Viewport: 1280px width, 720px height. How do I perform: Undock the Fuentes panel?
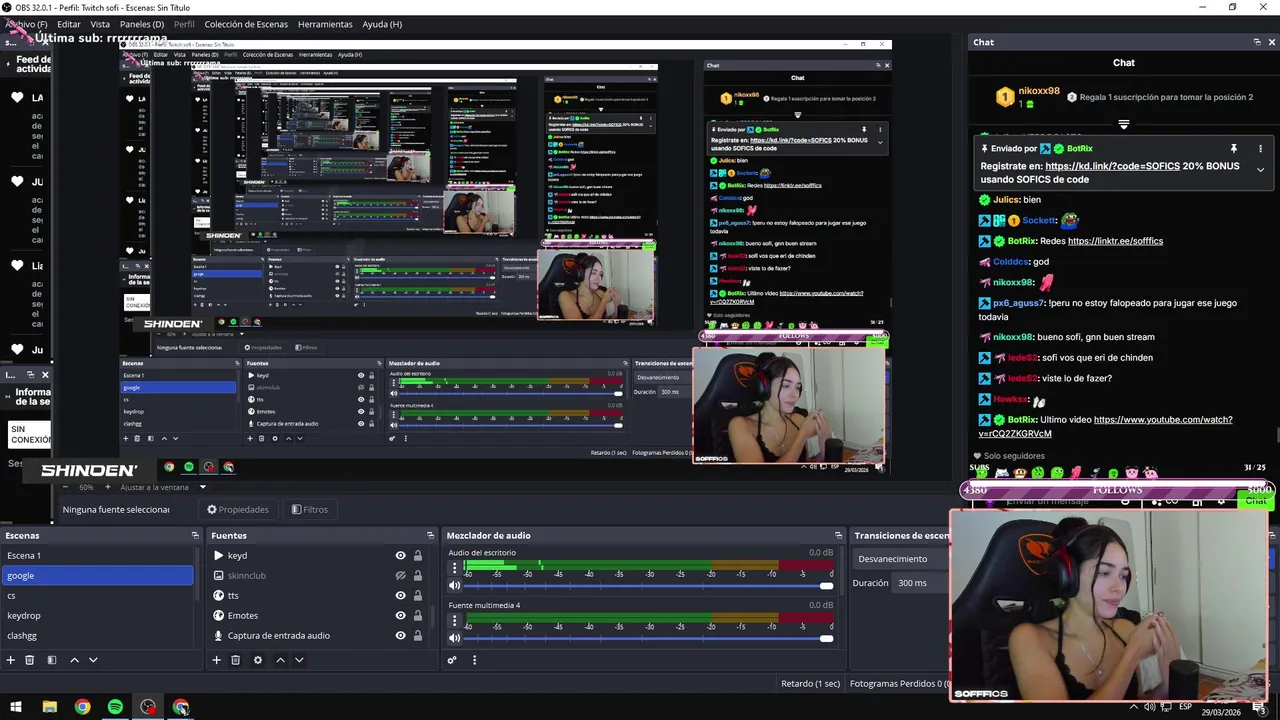point(430,536)
